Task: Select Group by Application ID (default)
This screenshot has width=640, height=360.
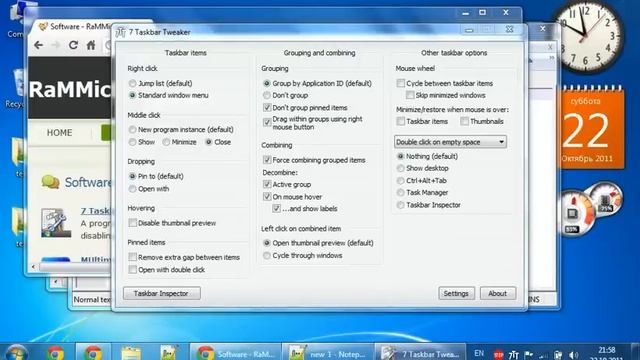Action: click(267, 83)
